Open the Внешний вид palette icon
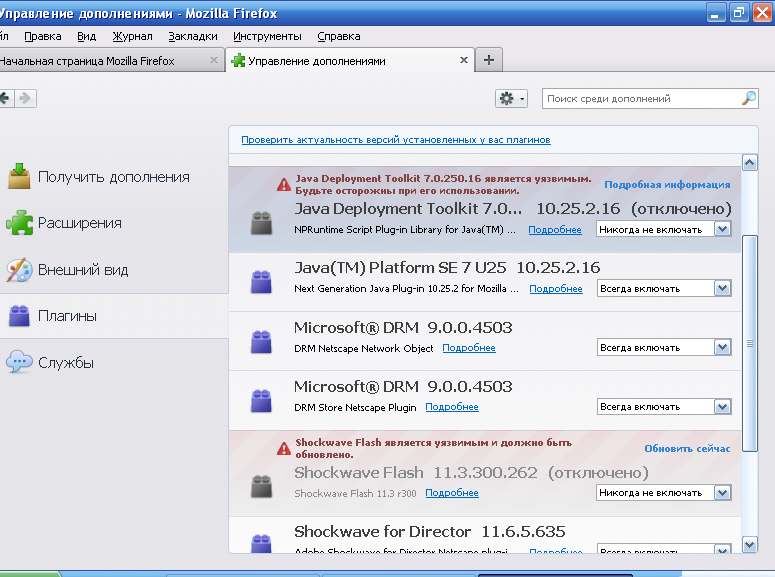 [x=19, y=270]
